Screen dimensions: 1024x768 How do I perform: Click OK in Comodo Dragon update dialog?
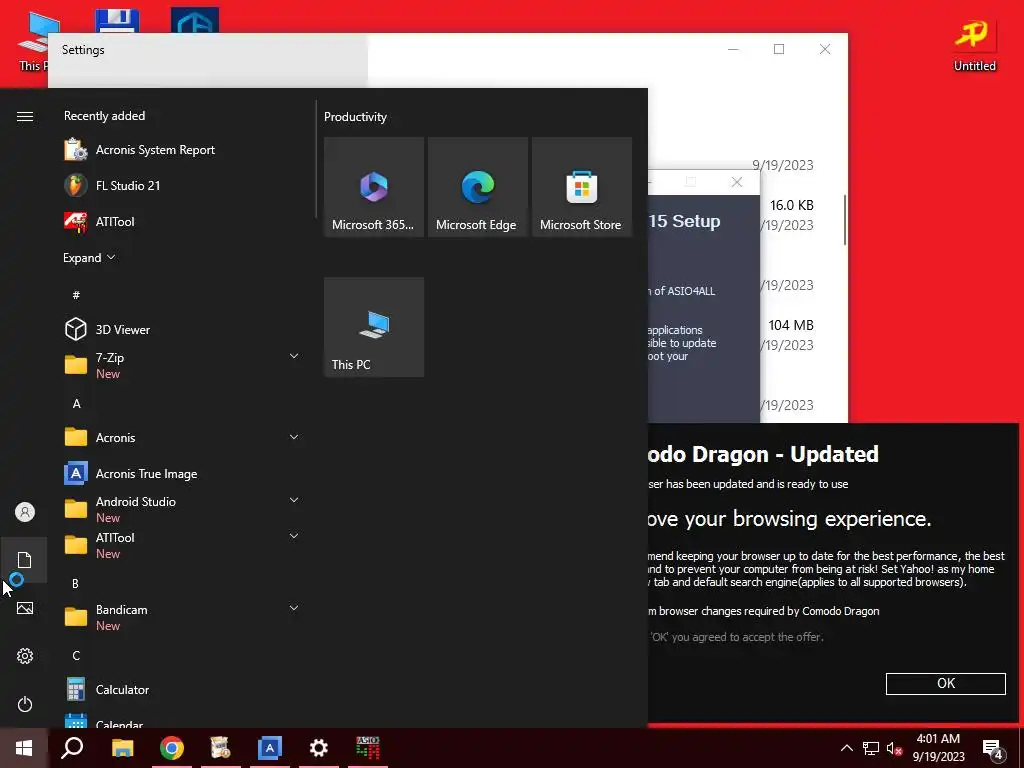coord(945,683)
